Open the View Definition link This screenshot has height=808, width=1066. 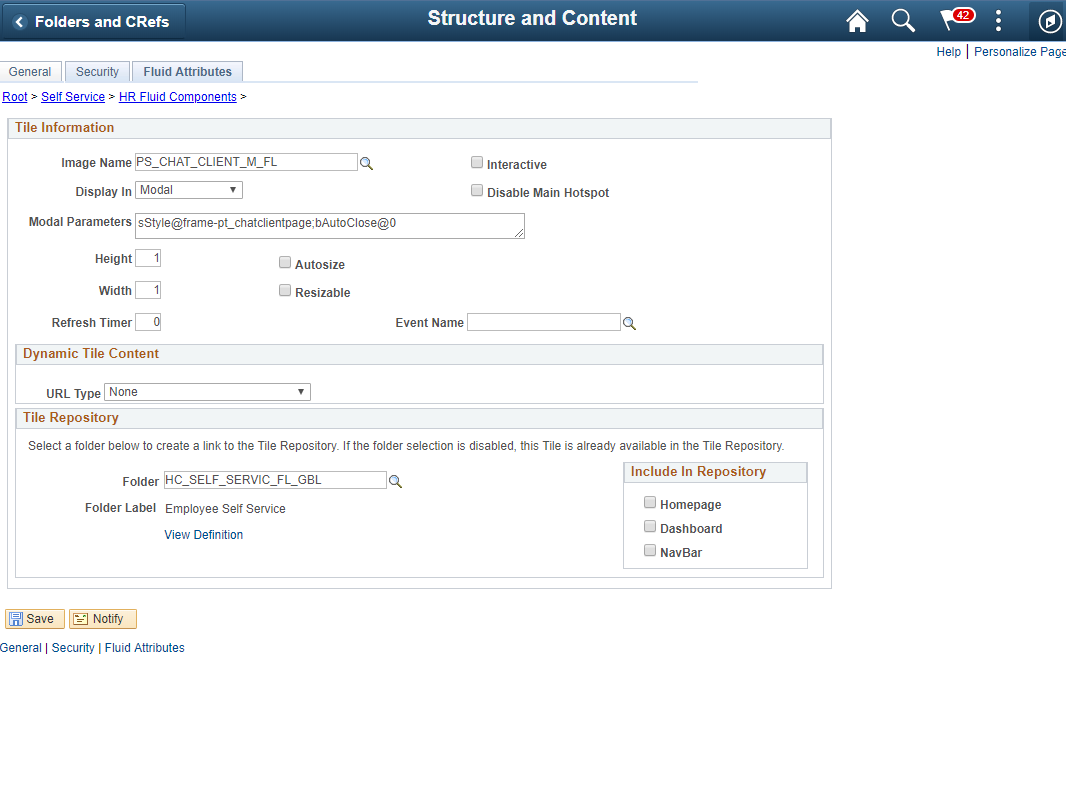pos(203,534)
